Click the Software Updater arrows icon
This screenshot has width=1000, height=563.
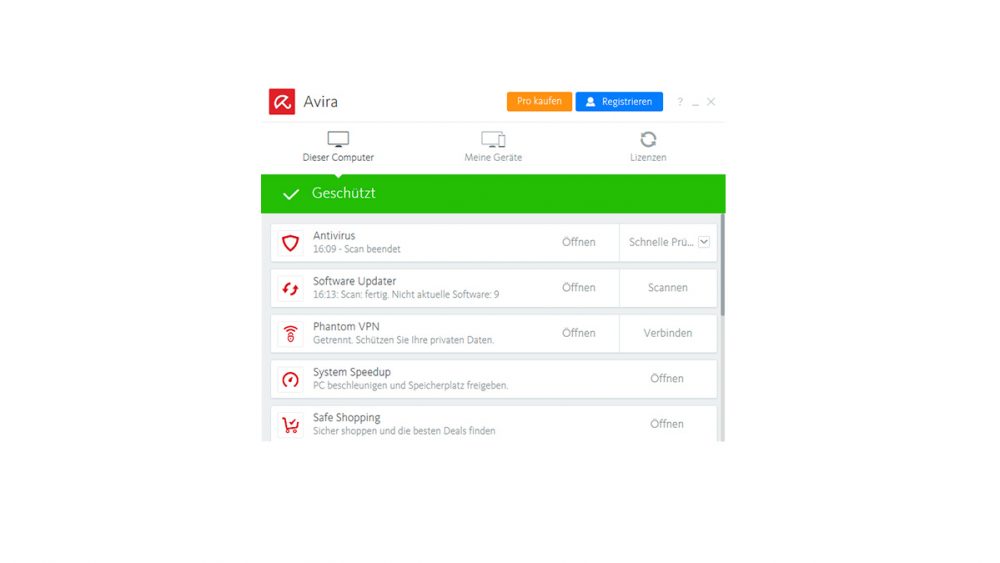(x=290, y=288)
